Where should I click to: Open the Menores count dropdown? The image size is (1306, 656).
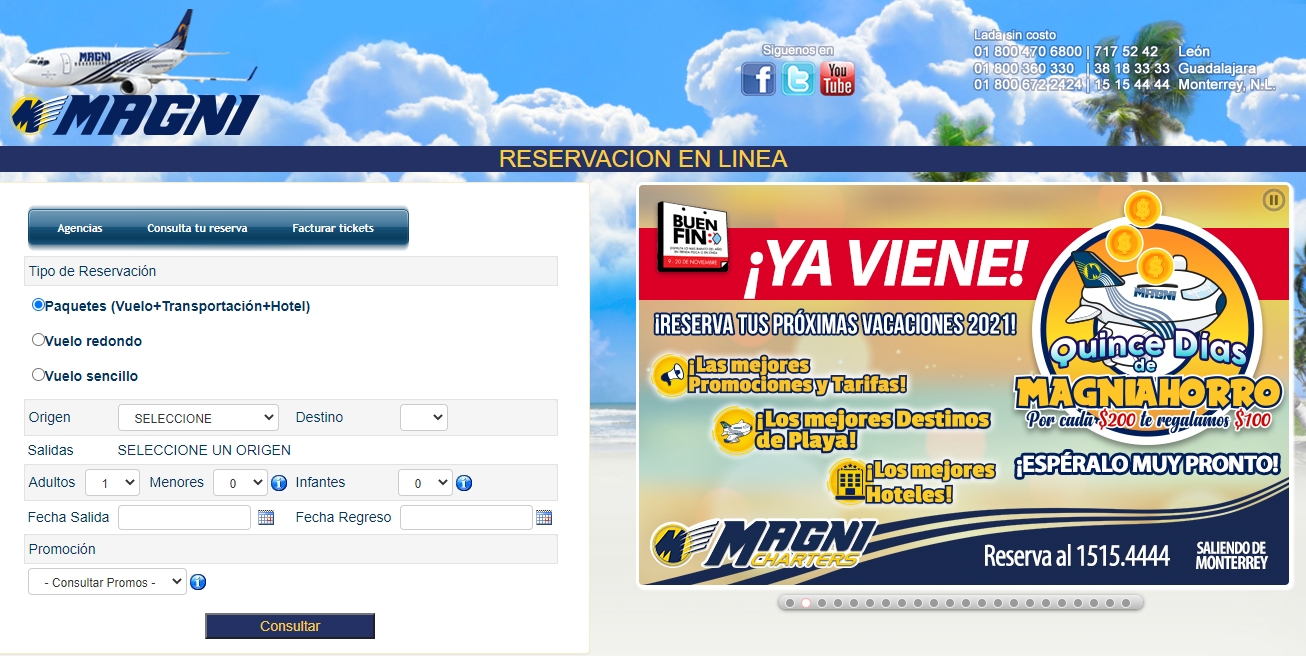tap(240, 483)
